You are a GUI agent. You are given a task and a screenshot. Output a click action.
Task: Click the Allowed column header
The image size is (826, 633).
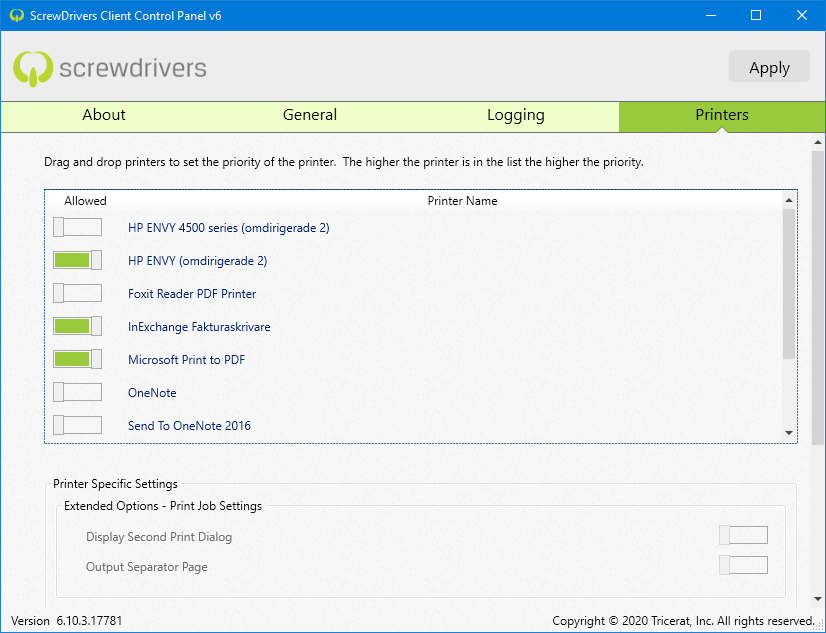85,201
